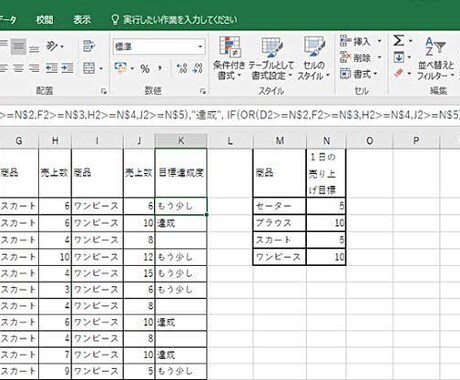Right-align the cell text

pyautogui.click(x=34, y=68)
